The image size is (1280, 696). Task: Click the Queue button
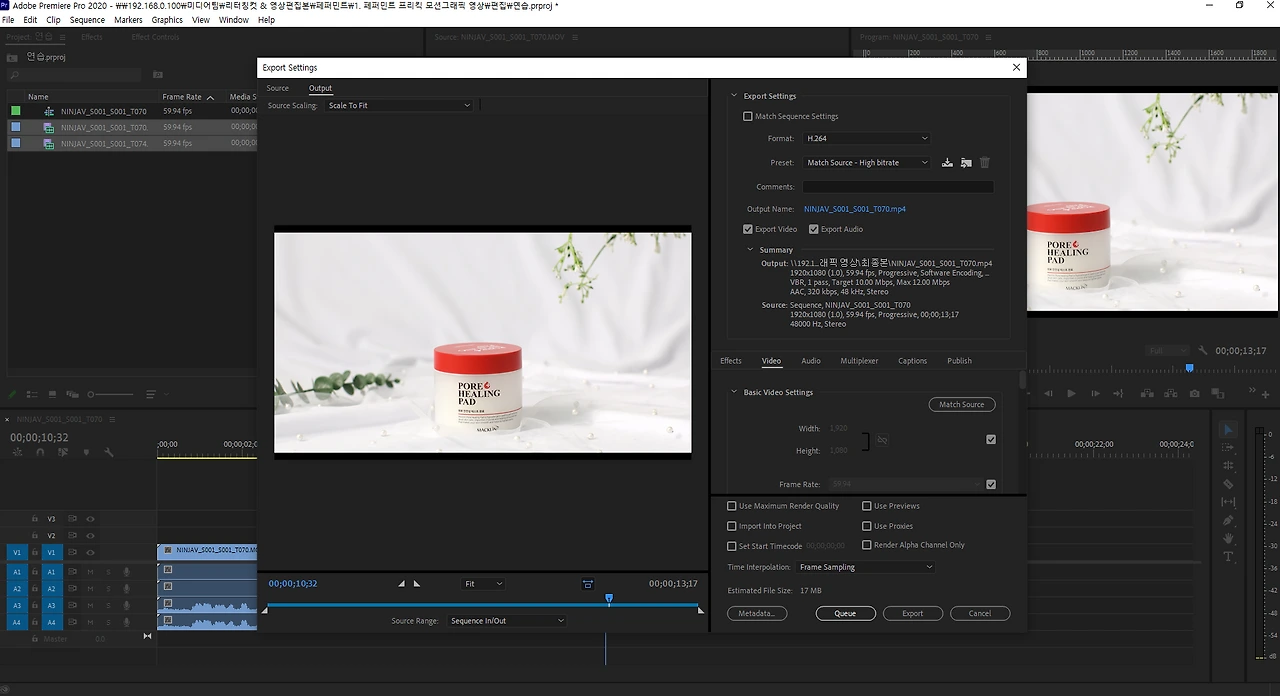[x=845, y=613]
